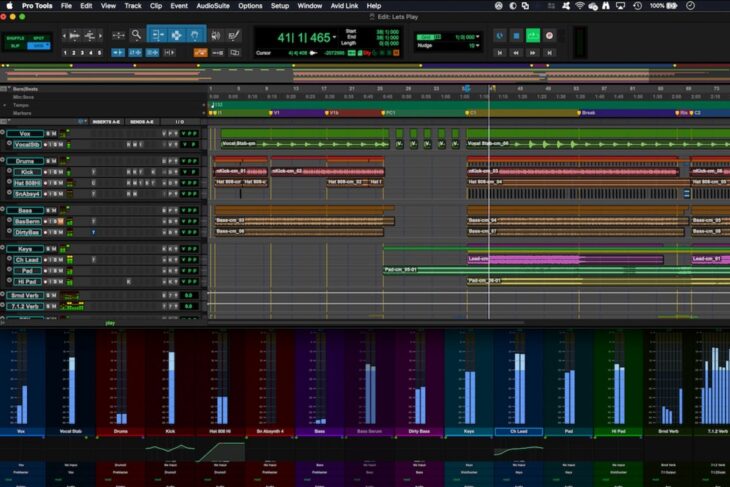Collapse the Drums folder track

pos(5,160)
